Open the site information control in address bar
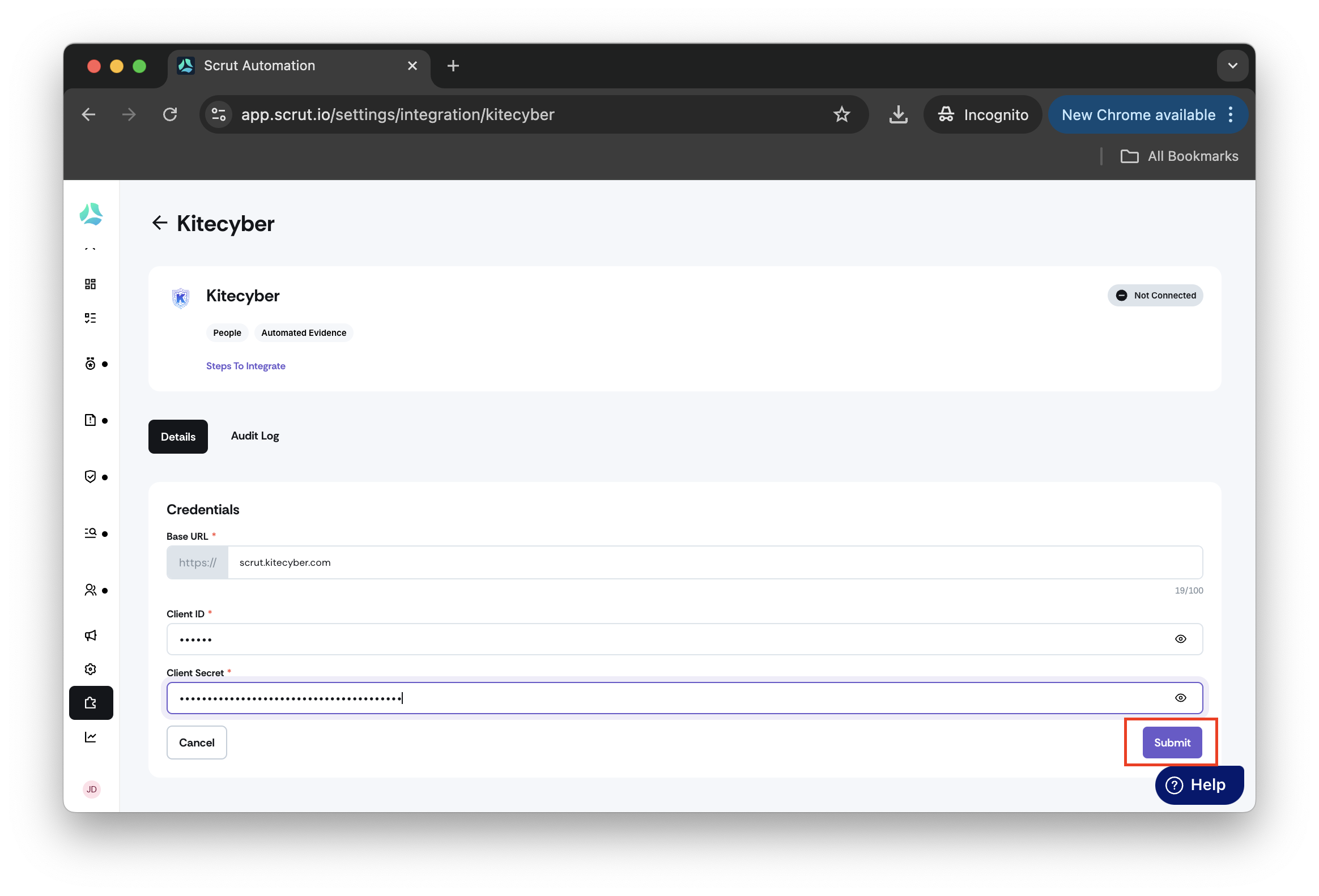The width and height of the screenshot is (1319, 896). 219,114
